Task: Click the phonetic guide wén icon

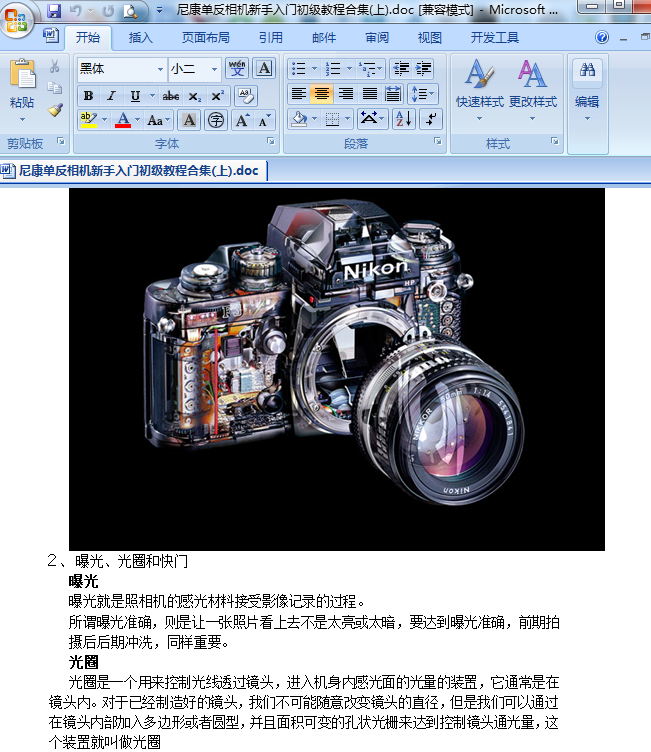Action: pos(237,69)
